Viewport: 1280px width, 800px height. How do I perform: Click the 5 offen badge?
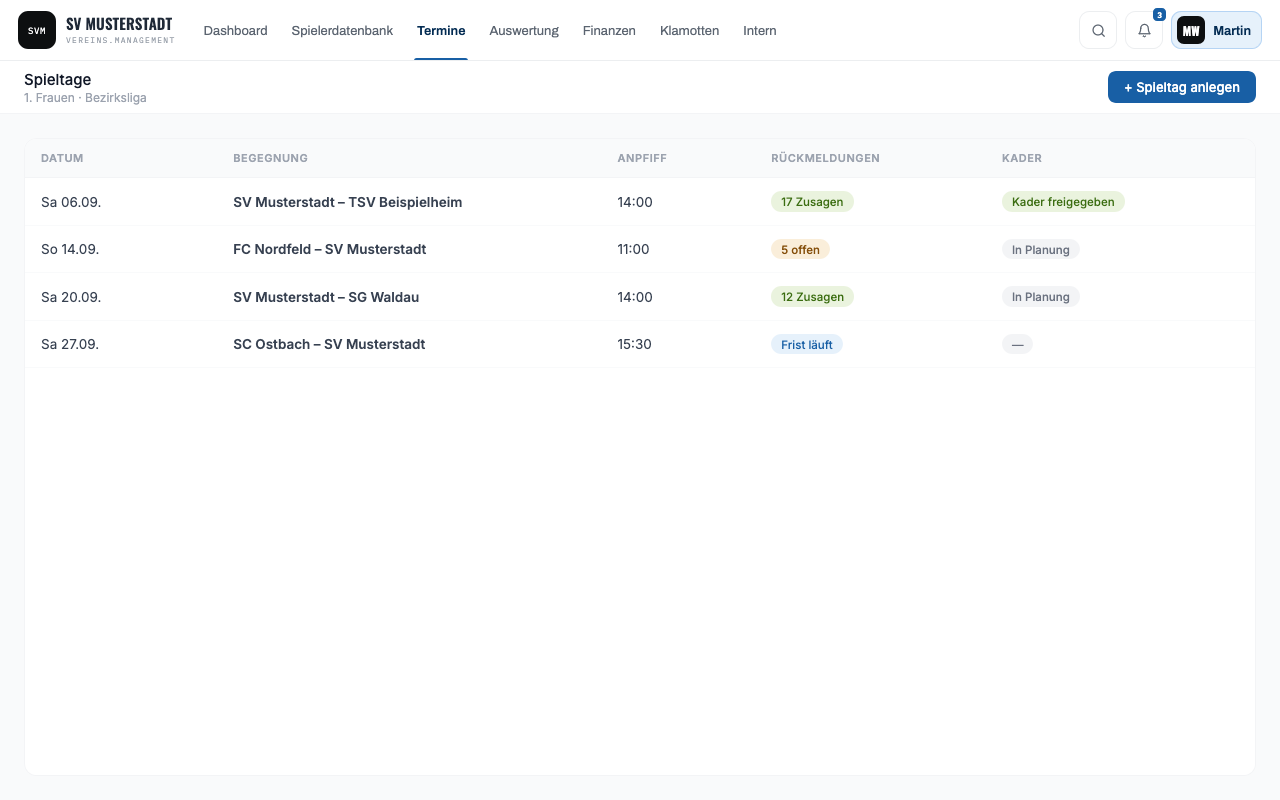pos(800,249)
